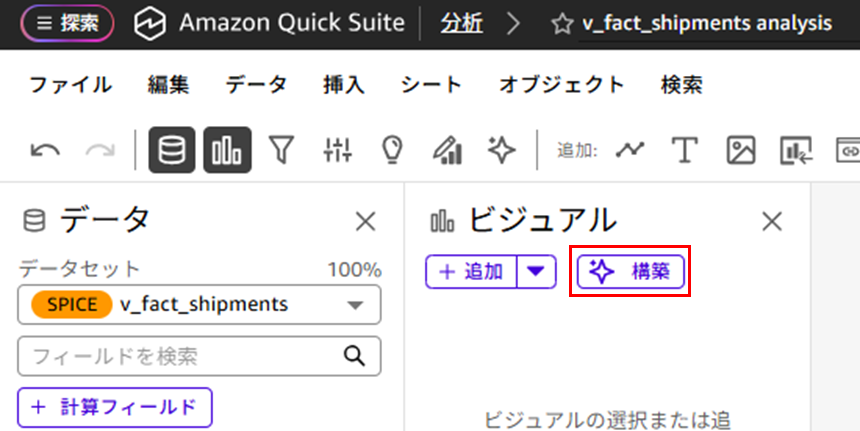
Task: Add a line chart from toolbar
Action: point(630,150)
